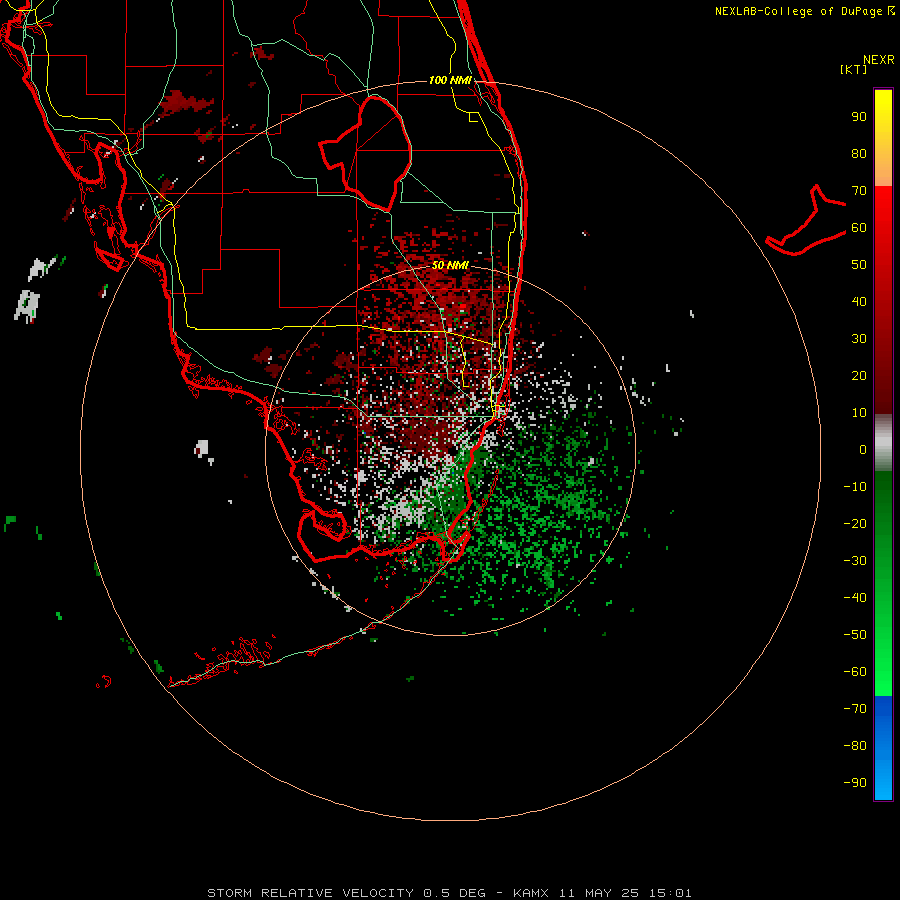Click the -10 scale value
Image resolution: width=900 pixels, height=900 pixels.
click(855, 487)
